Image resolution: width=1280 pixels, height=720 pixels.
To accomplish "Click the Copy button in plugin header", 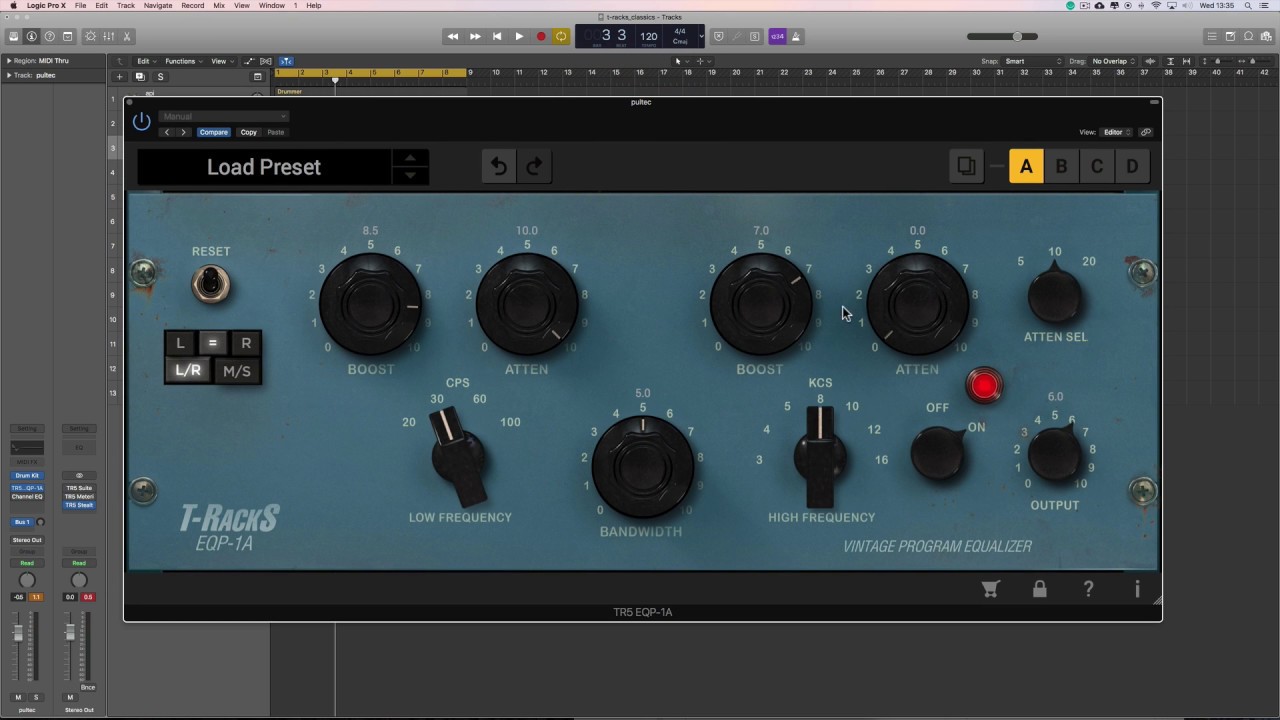I will pos(248,132).
